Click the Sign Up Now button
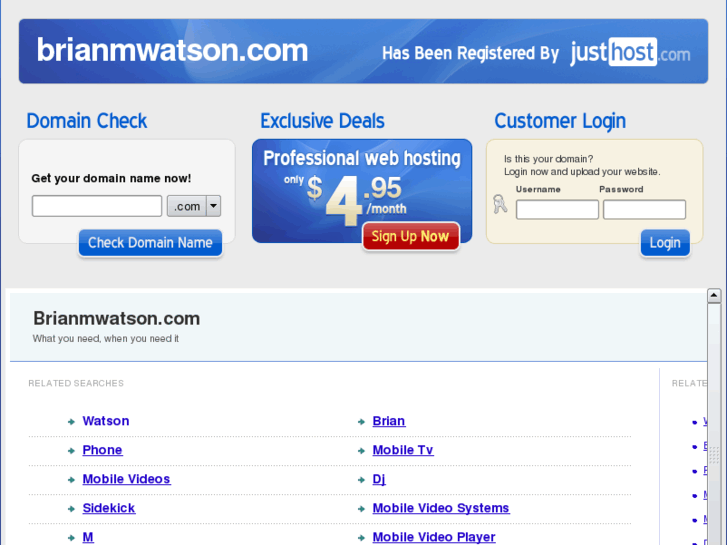Screen dimensions: 727x545 point(411,236)
